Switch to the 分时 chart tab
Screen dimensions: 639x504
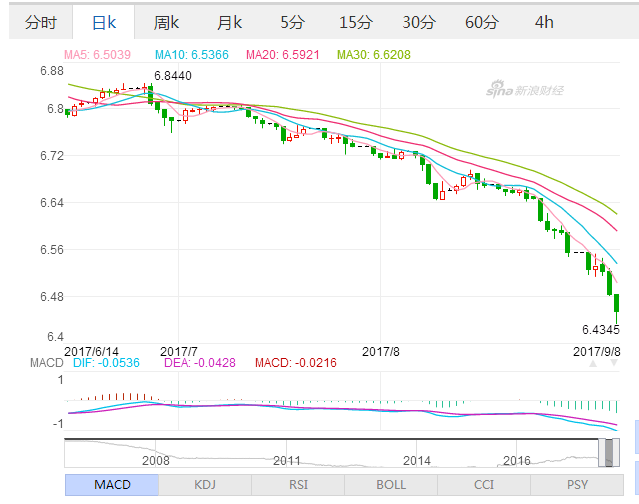coord(41,22)
